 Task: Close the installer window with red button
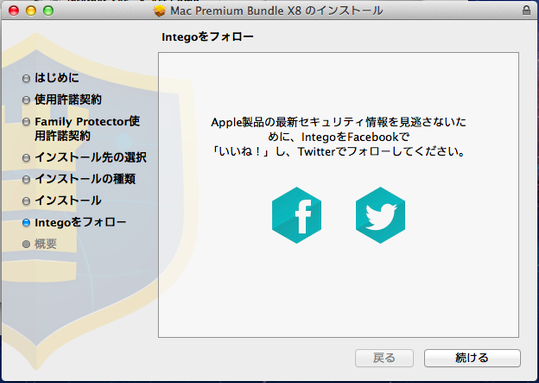click(14, 11)
